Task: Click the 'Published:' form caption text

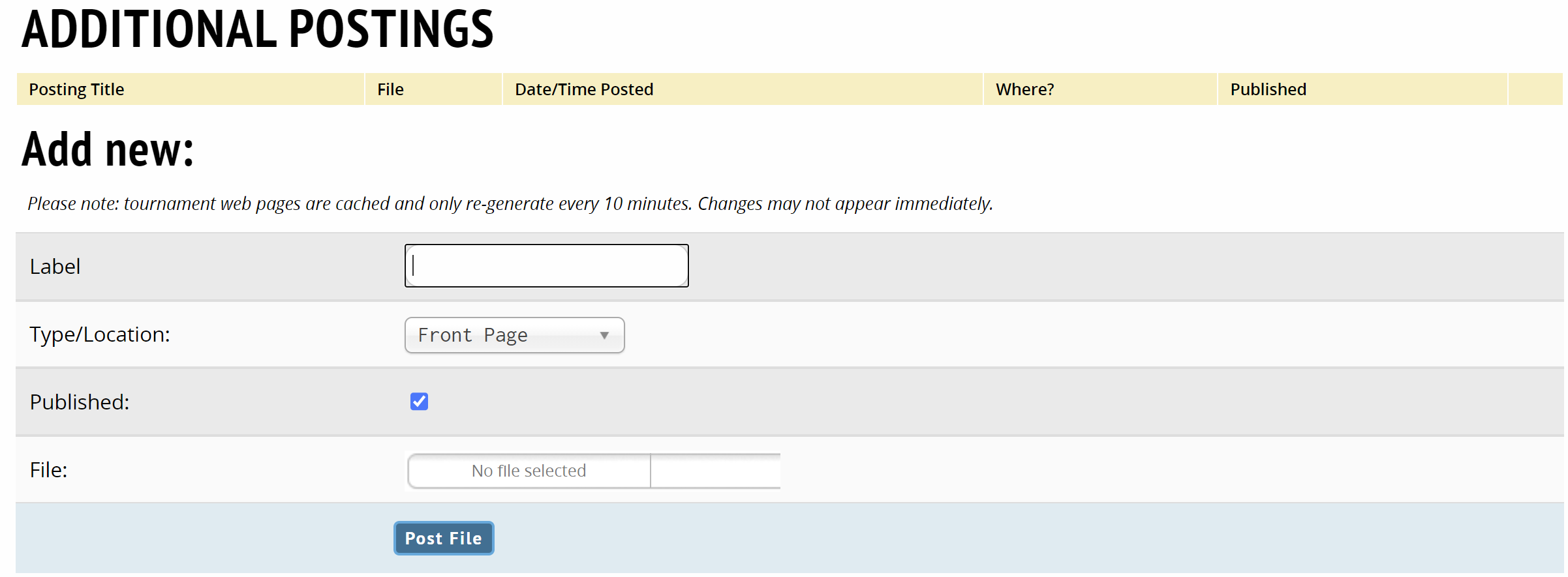Action: click(x=80, y=402)
